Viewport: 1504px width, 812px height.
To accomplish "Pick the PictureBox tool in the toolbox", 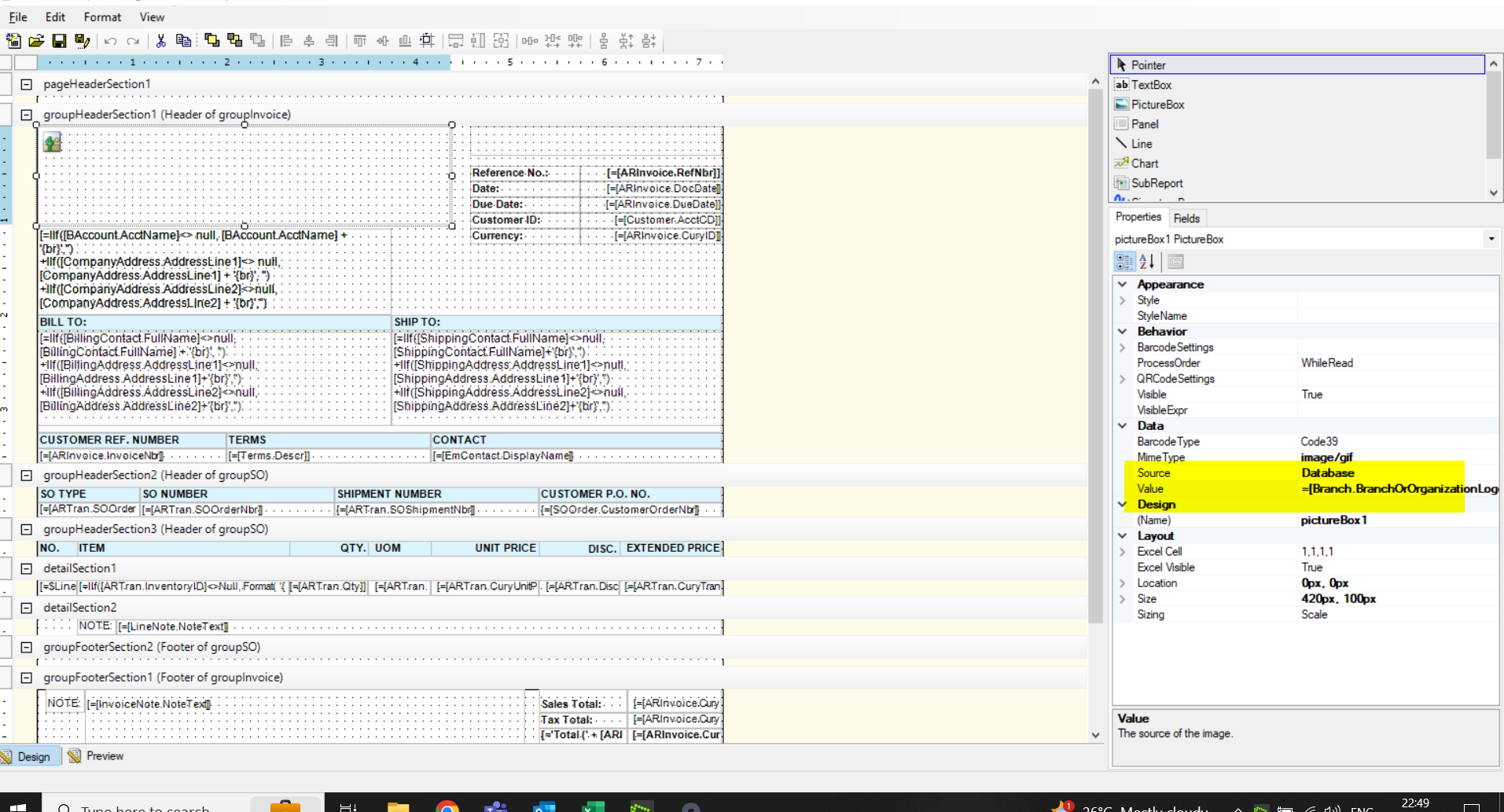I will coord(1296,105).
